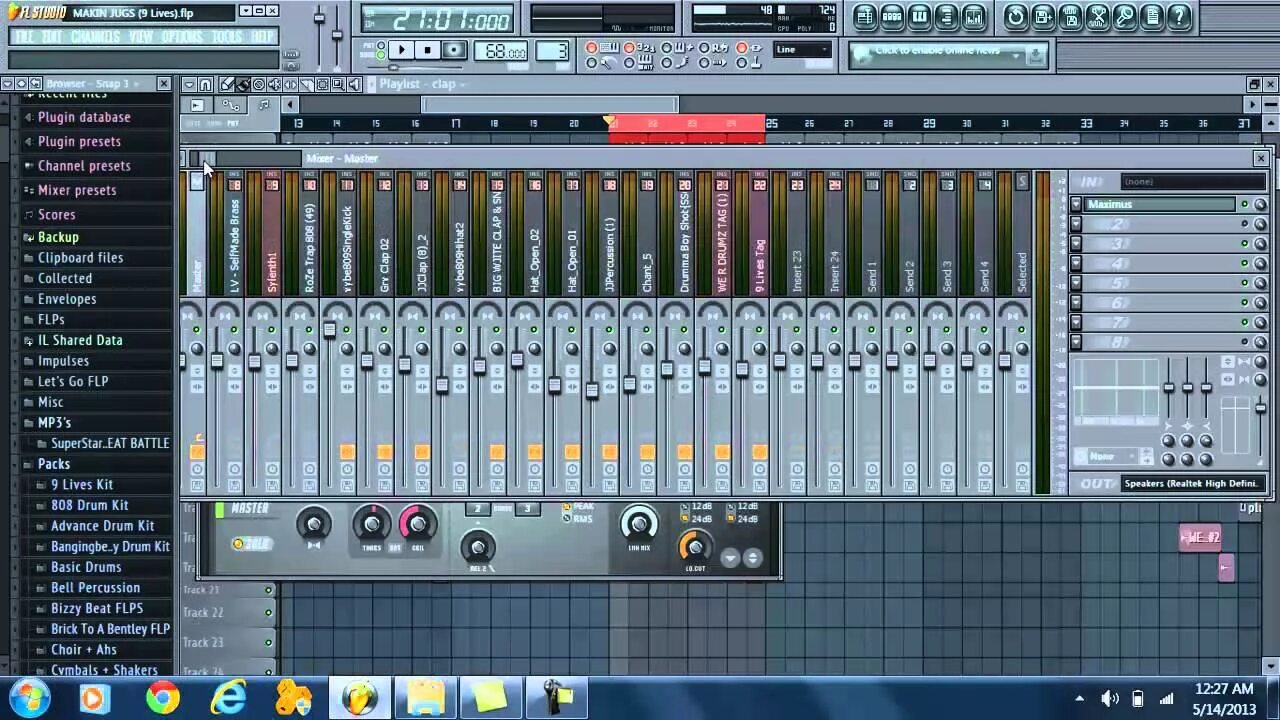1280x720 pixels.
Task: Open the Browser window toolbar icon
Action: (x=946, y=16)
